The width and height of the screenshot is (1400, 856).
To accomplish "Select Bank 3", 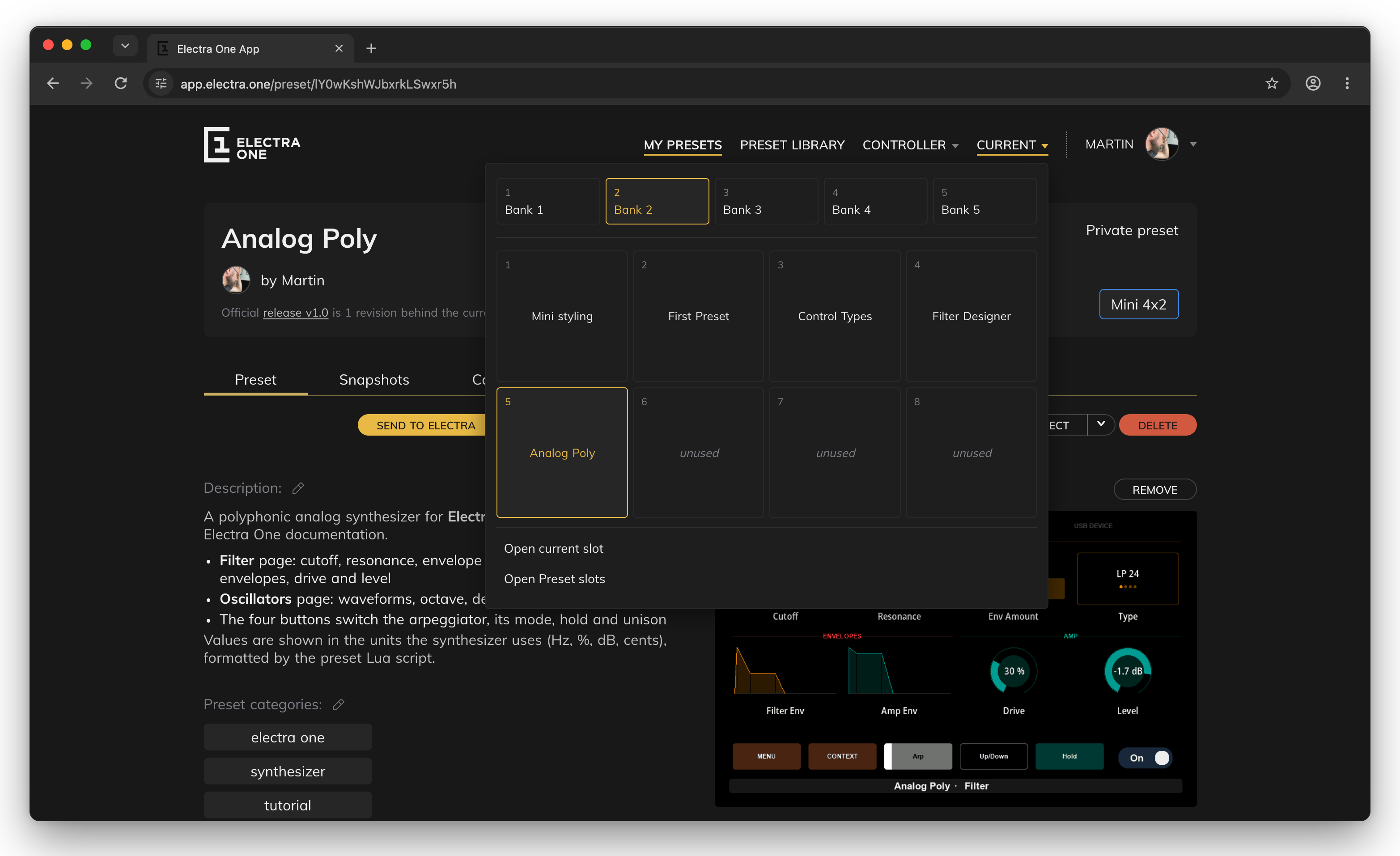I will pos(766,201).
